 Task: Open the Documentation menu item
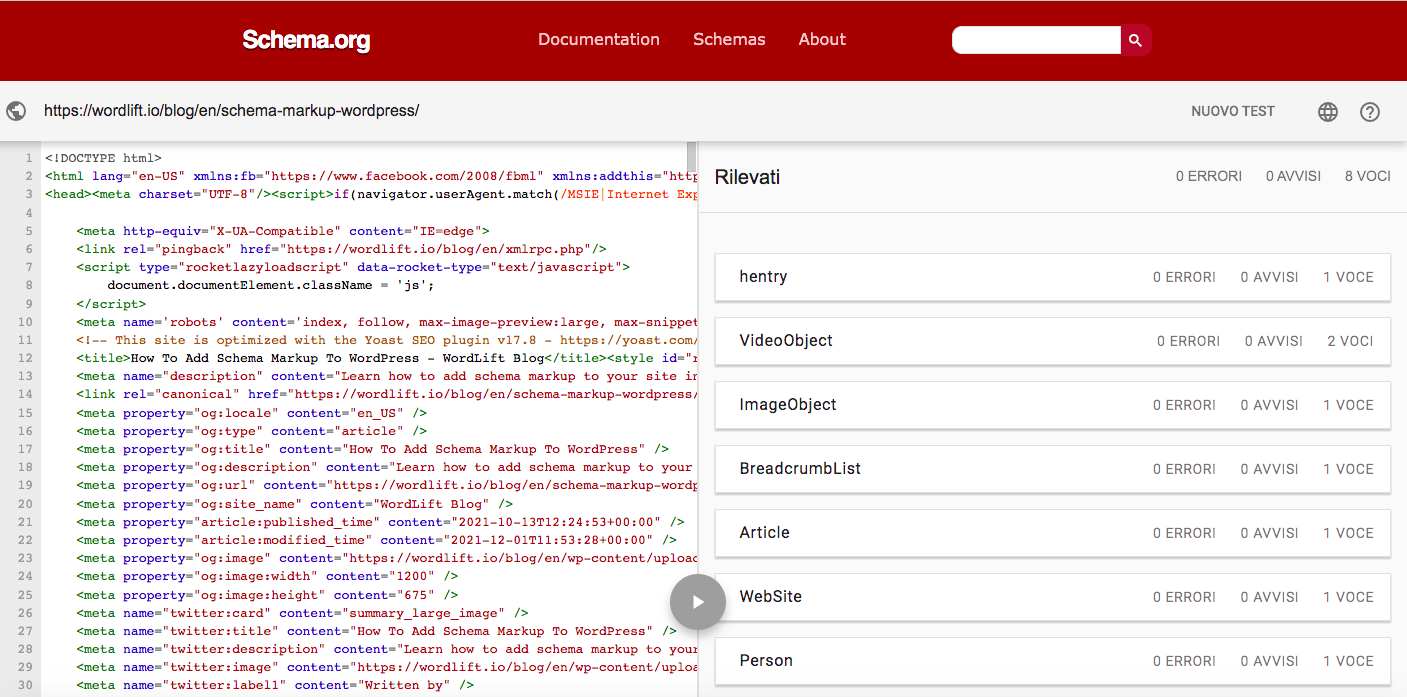pyautogui.click(x=599, y=40)
